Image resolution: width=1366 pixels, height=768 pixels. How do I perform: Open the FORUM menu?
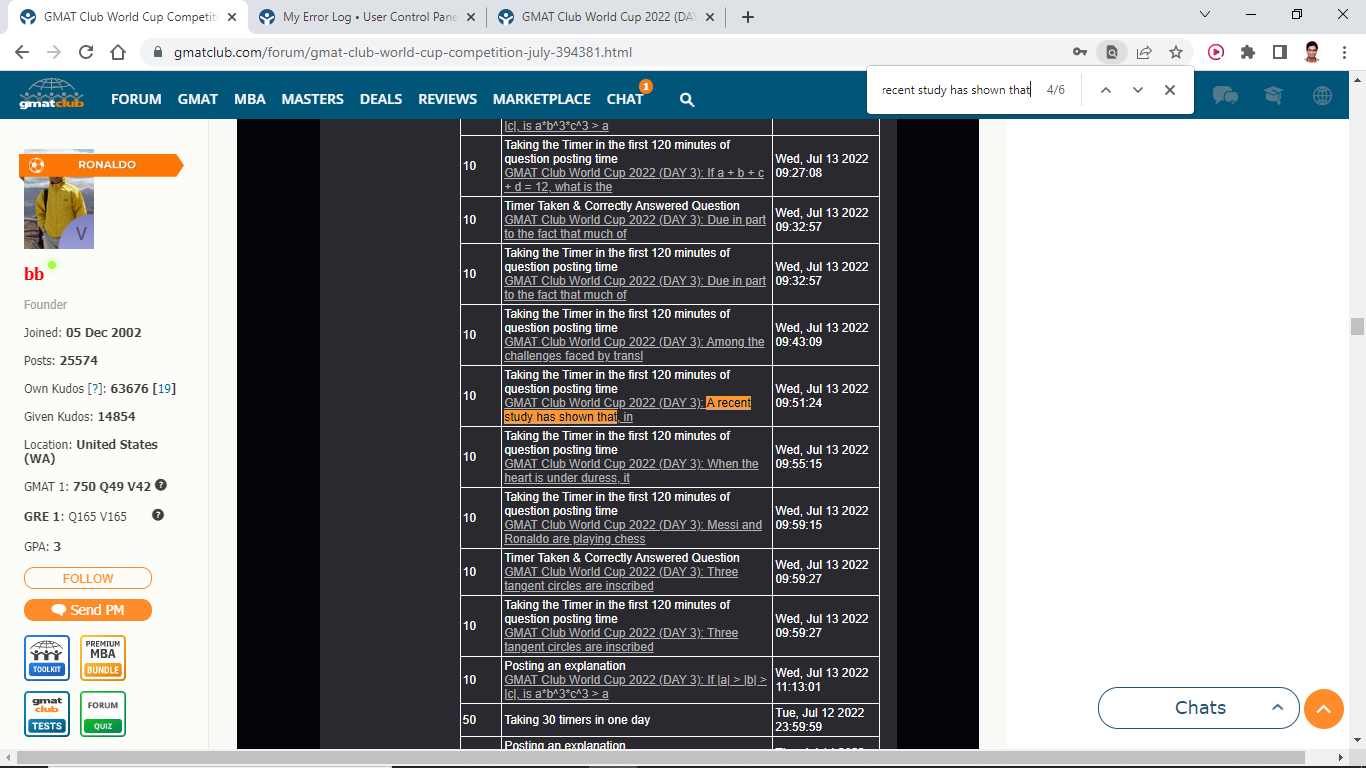click(136, 99)
